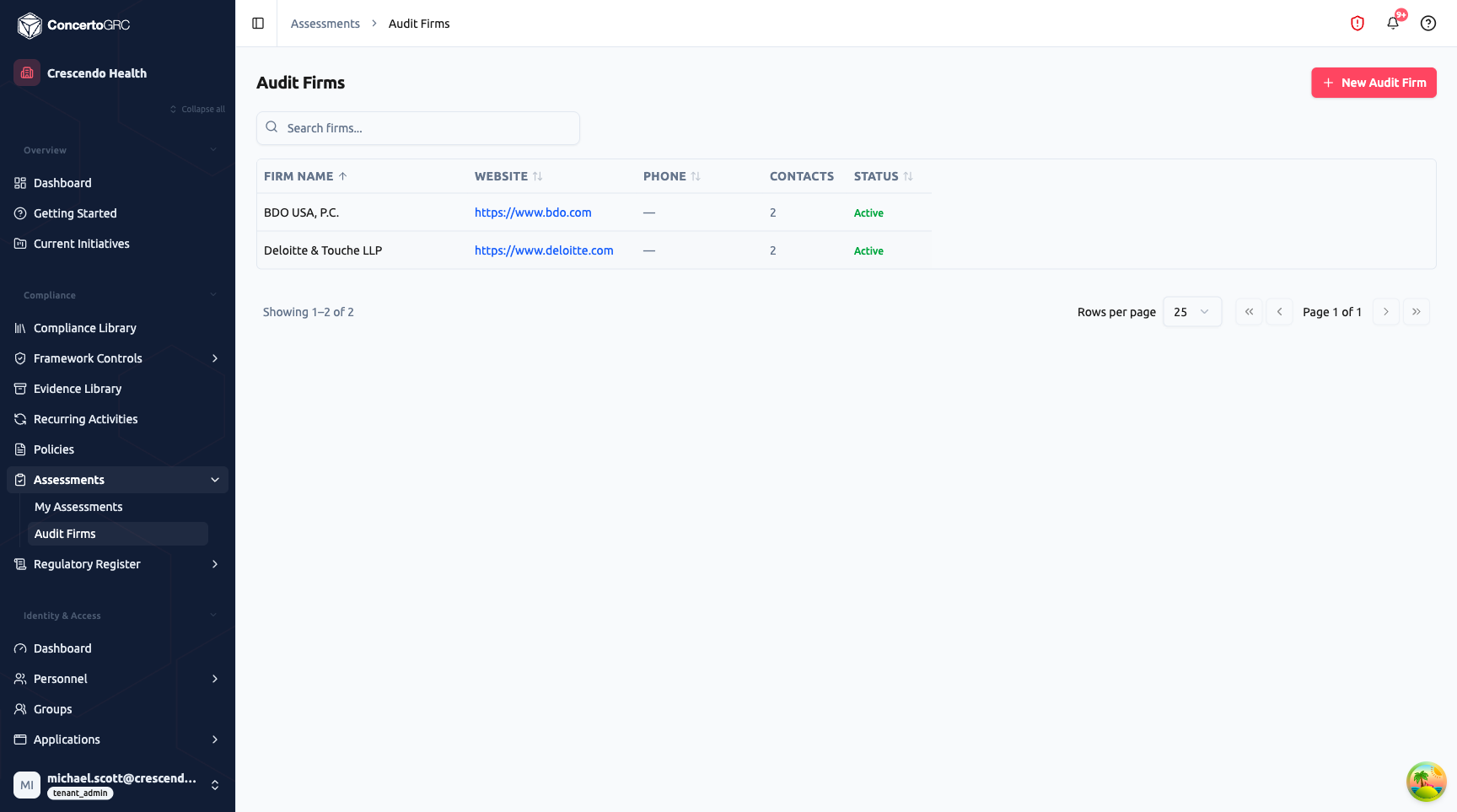Click the Identity Dashboard gauge icon
The image size is (1457, 812).
pyautogui.click(x=20, y=648)
